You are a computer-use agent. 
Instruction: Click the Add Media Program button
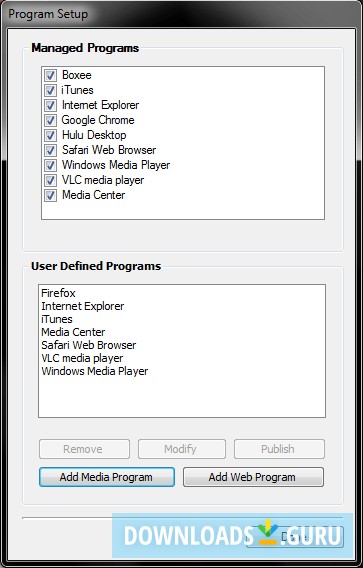point(107,477)
